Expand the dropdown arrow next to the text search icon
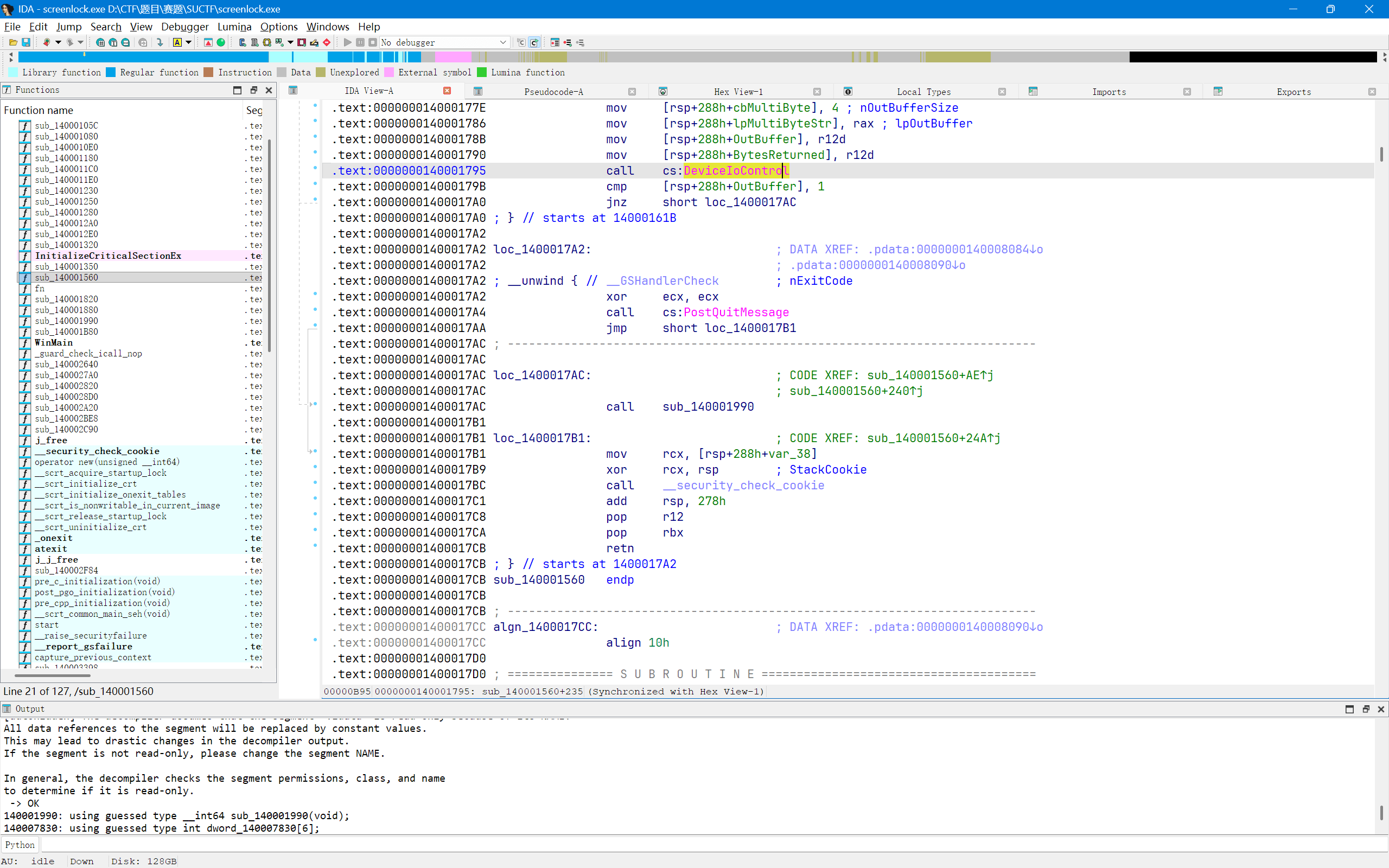This screenshot has height=868, width=1389. [x=188, y=42]
